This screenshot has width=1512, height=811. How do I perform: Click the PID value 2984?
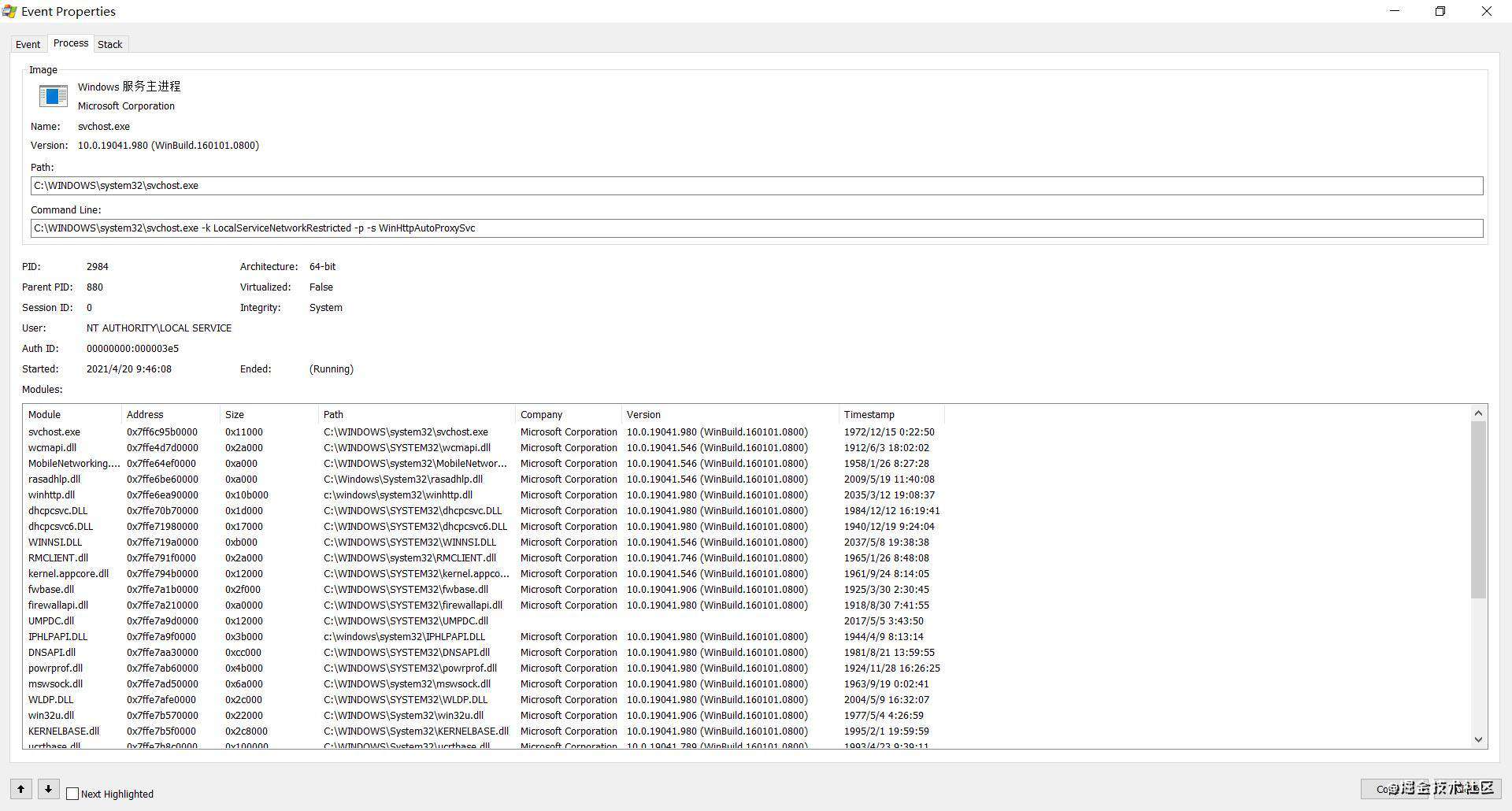(x=98, y=267)
